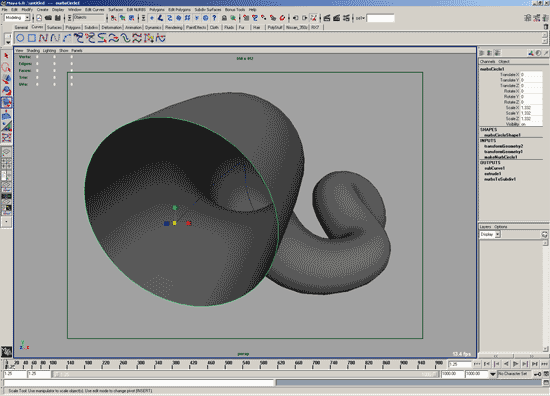Click the NURBS square shelf icon
550x396 pixels.
32,38
